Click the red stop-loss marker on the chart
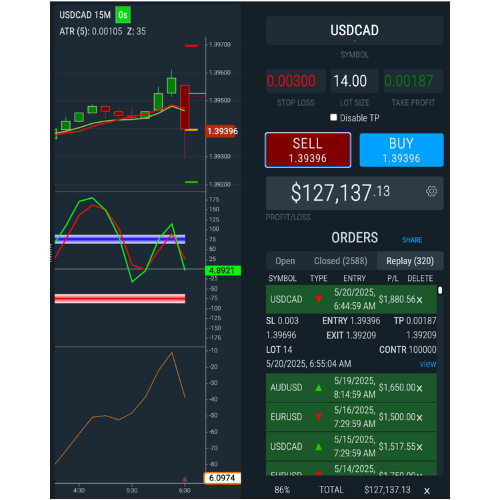This screenshot has height=500, width=500. (191, 46)
